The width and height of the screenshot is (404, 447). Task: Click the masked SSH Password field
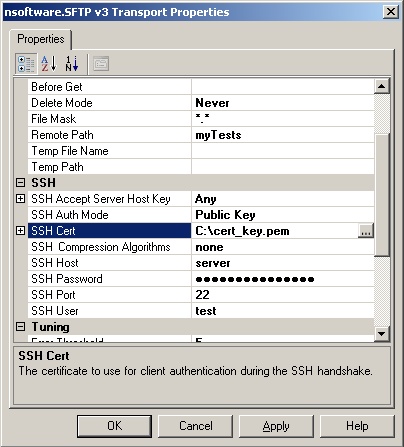pos(283,279)
